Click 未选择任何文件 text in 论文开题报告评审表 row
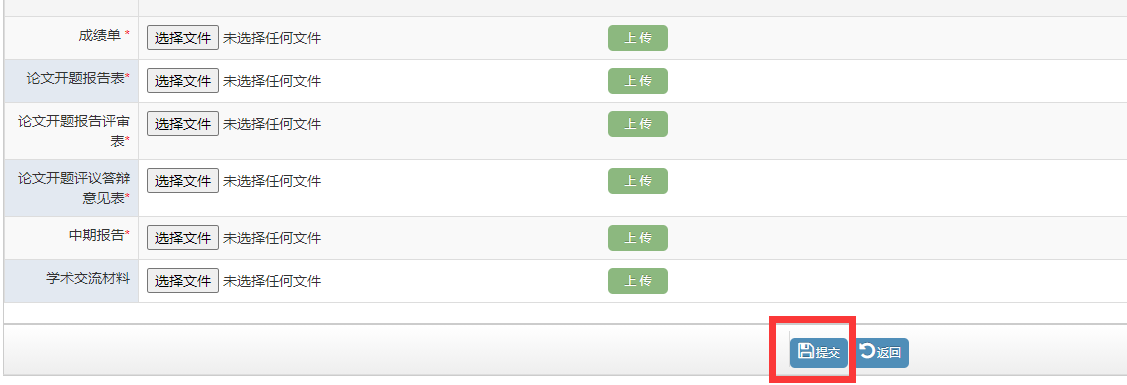The image size is (1127, 385). [272, 124]
